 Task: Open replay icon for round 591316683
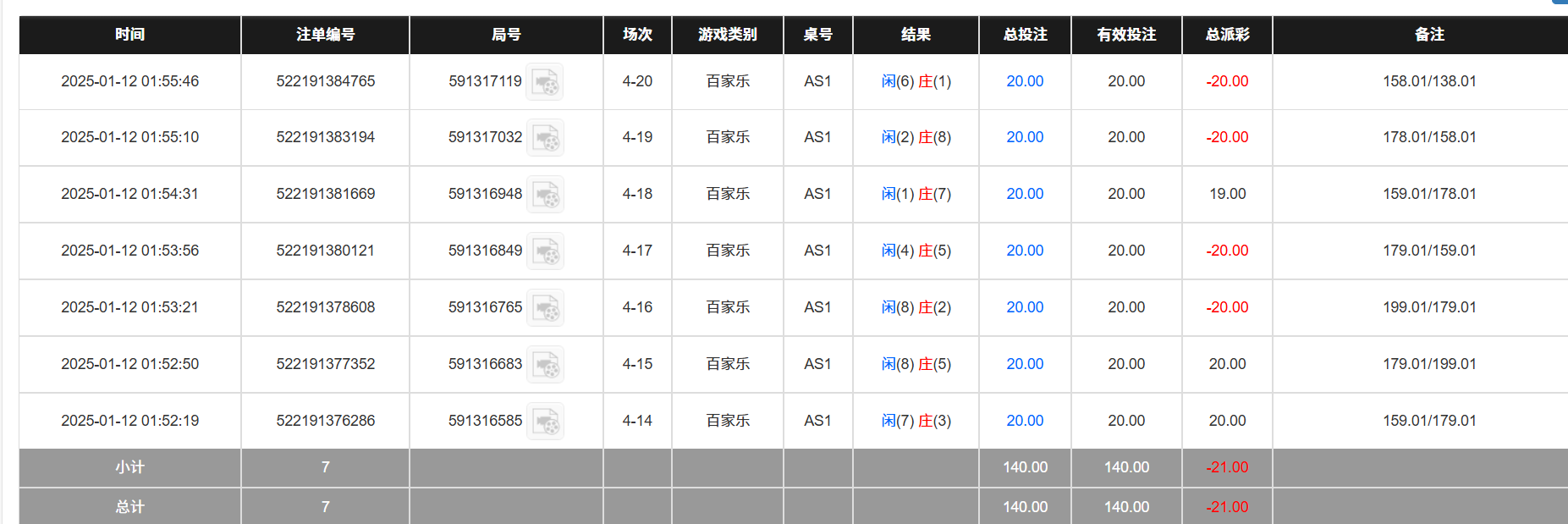[545, 365]
